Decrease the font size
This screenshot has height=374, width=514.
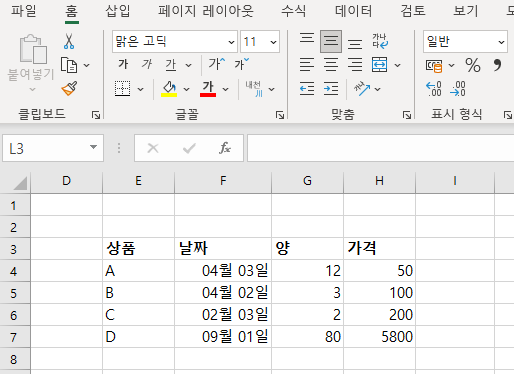[242, 64]
